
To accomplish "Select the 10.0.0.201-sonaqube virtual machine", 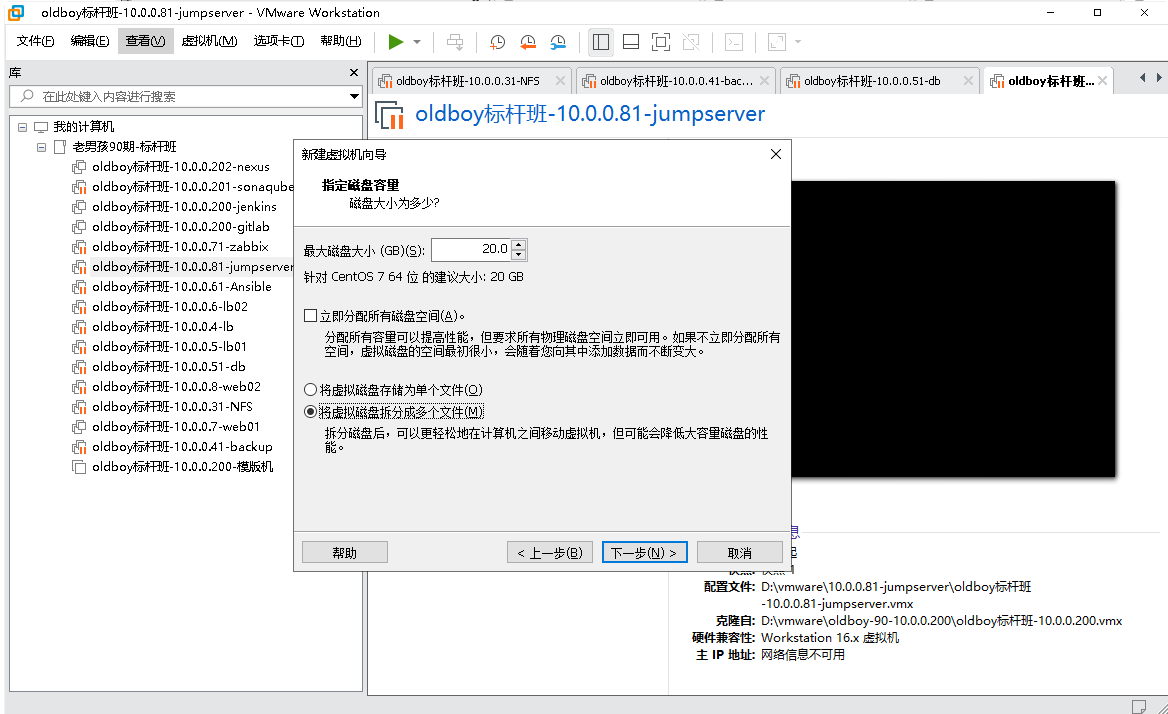I will (x=193, y=187).
